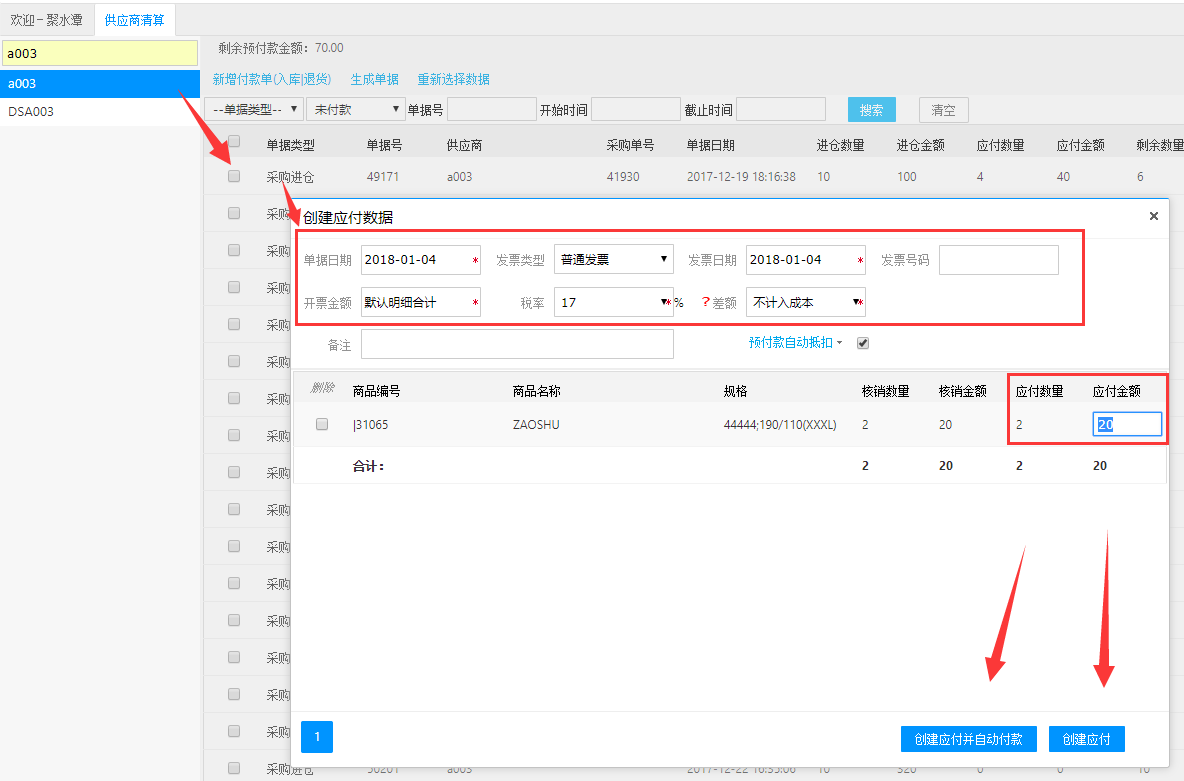Click the 单据号 input field
Screen dimensions: 1184x781
[x=492, y=110]
